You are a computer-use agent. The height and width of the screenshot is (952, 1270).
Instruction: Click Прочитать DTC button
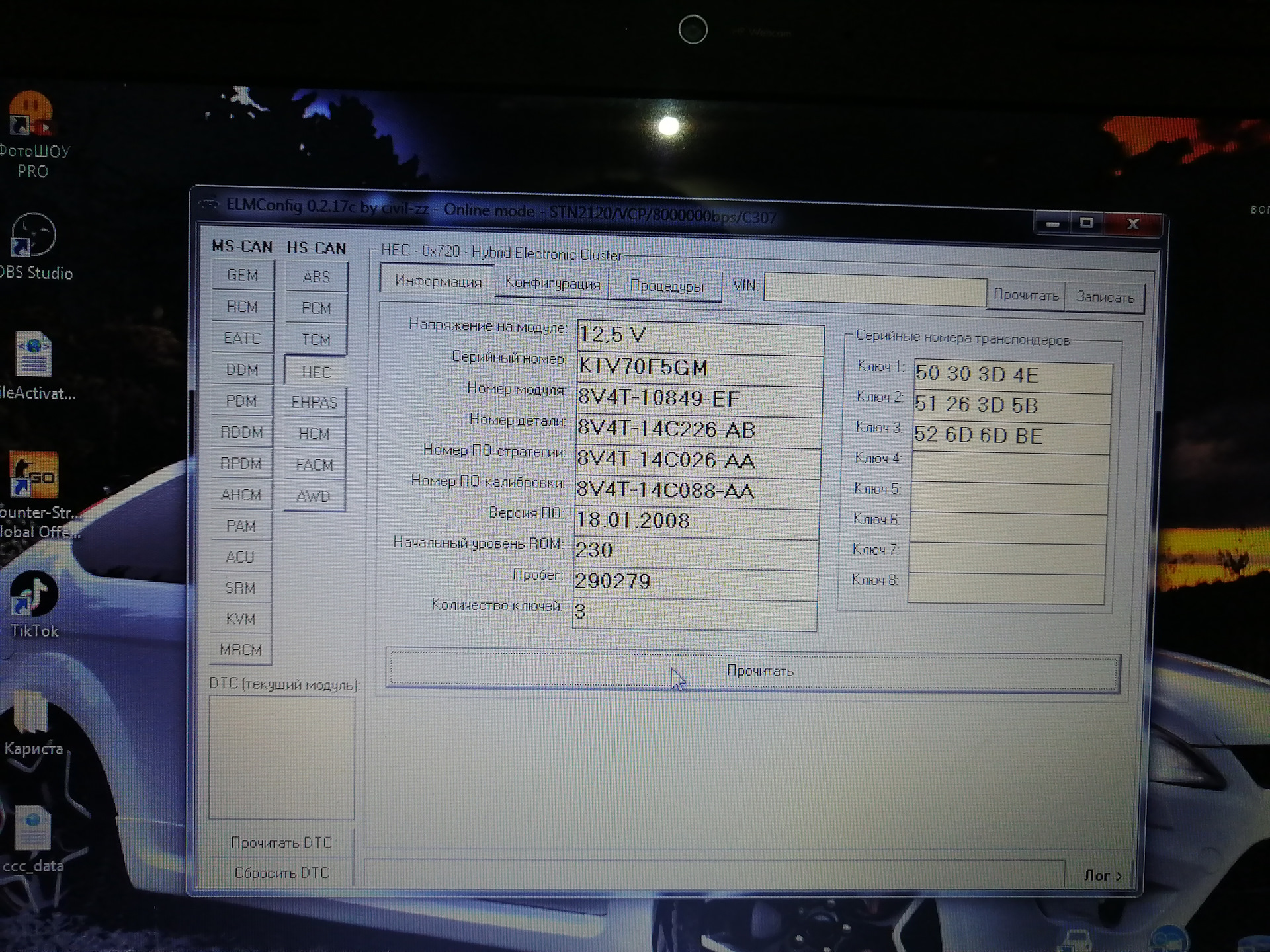281,843
